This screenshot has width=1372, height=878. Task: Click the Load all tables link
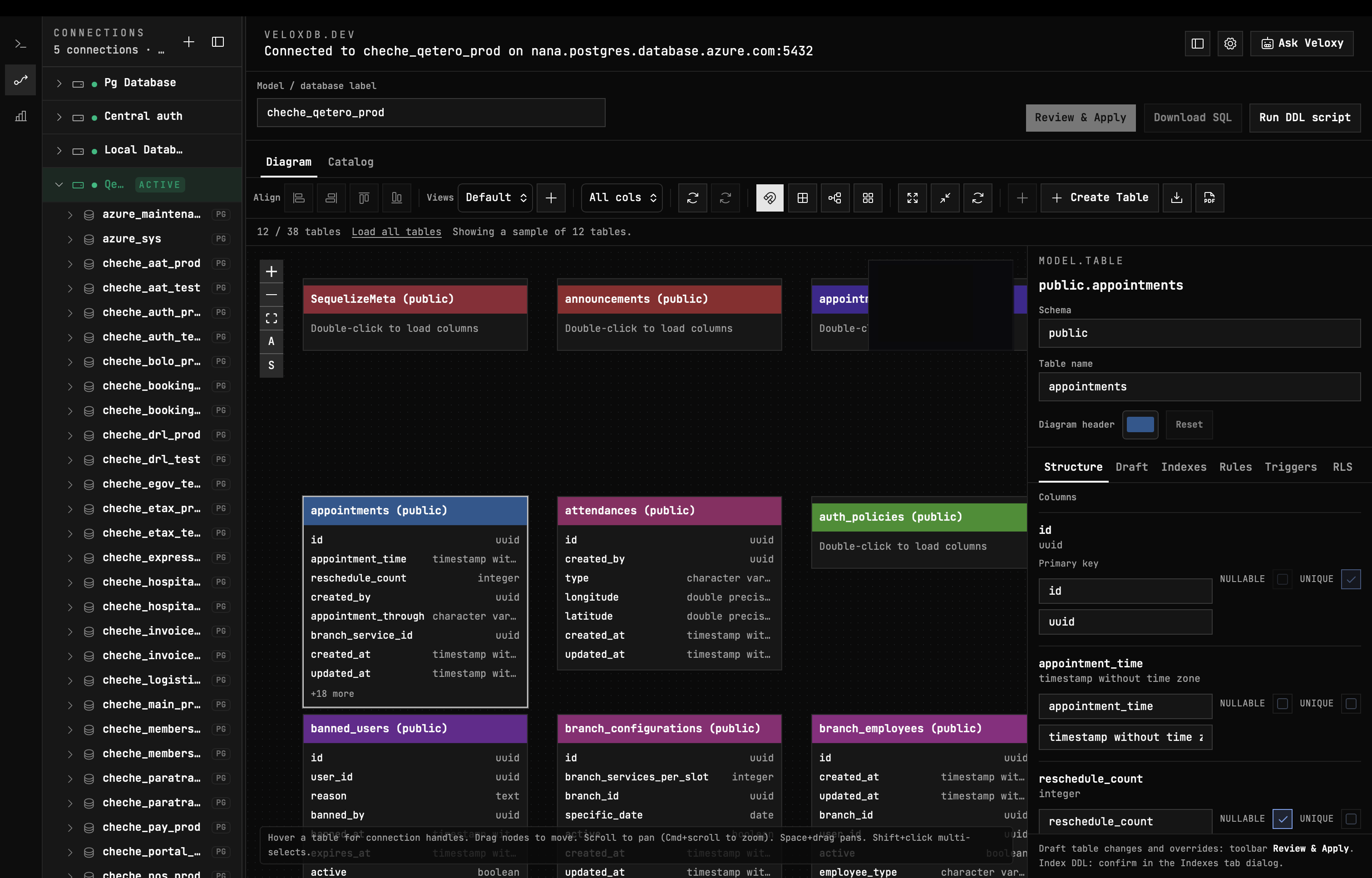click(396, 232)
